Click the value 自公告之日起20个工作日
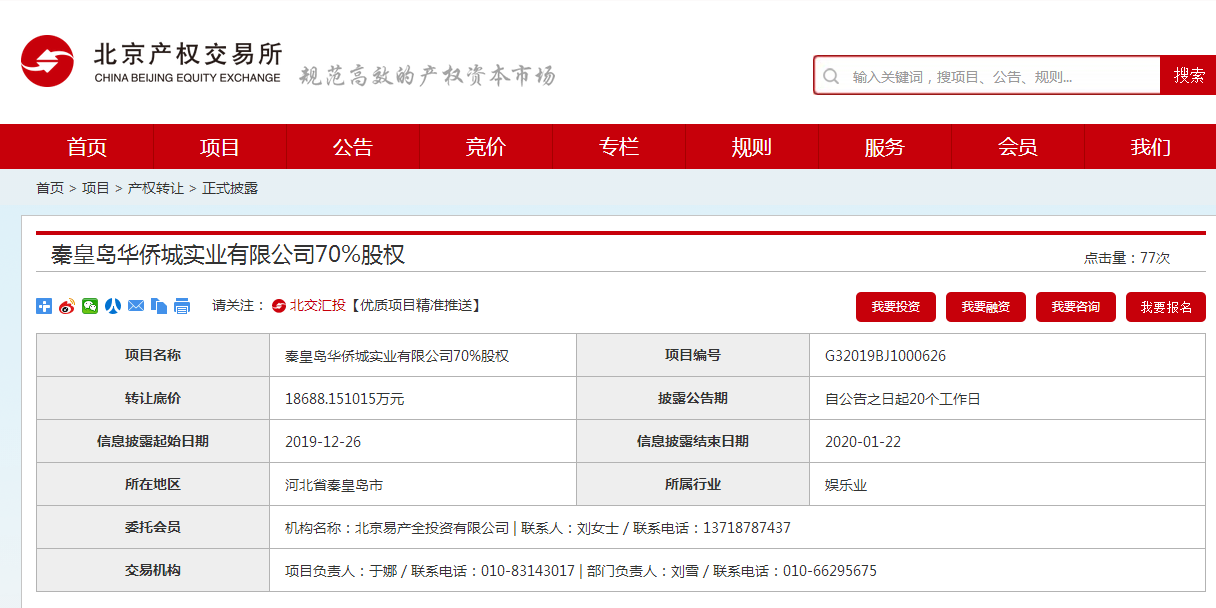This screenshot has width=1216, height=608. coord(903,399)
